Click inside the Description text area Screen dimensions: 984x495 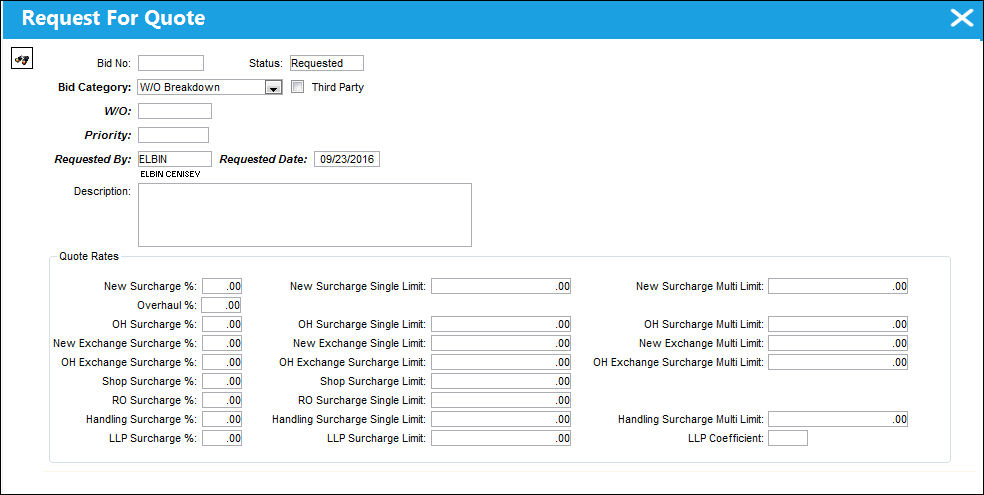[x=304, y=215]
